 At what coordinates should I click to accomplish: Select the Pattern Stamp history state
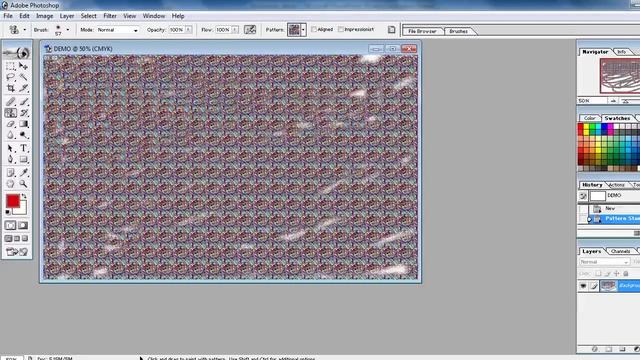coord(613,219)
